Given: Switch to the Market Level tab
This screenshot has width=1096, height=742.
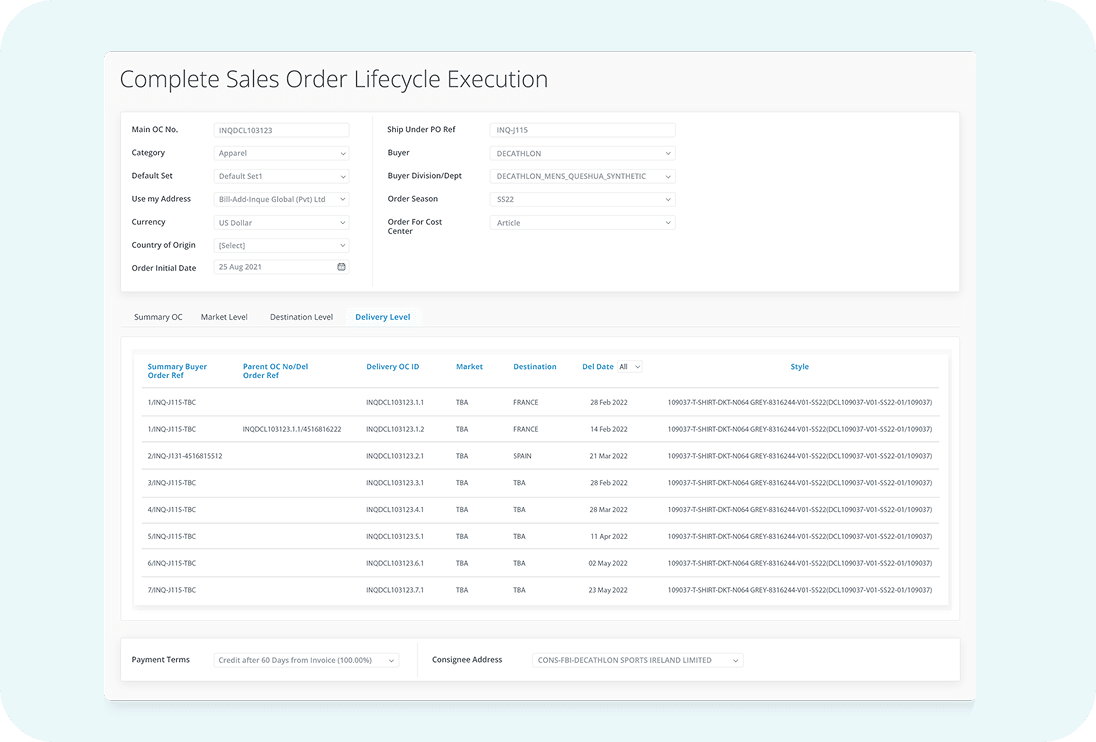Looking at the screenshot, I should point(224,317).
